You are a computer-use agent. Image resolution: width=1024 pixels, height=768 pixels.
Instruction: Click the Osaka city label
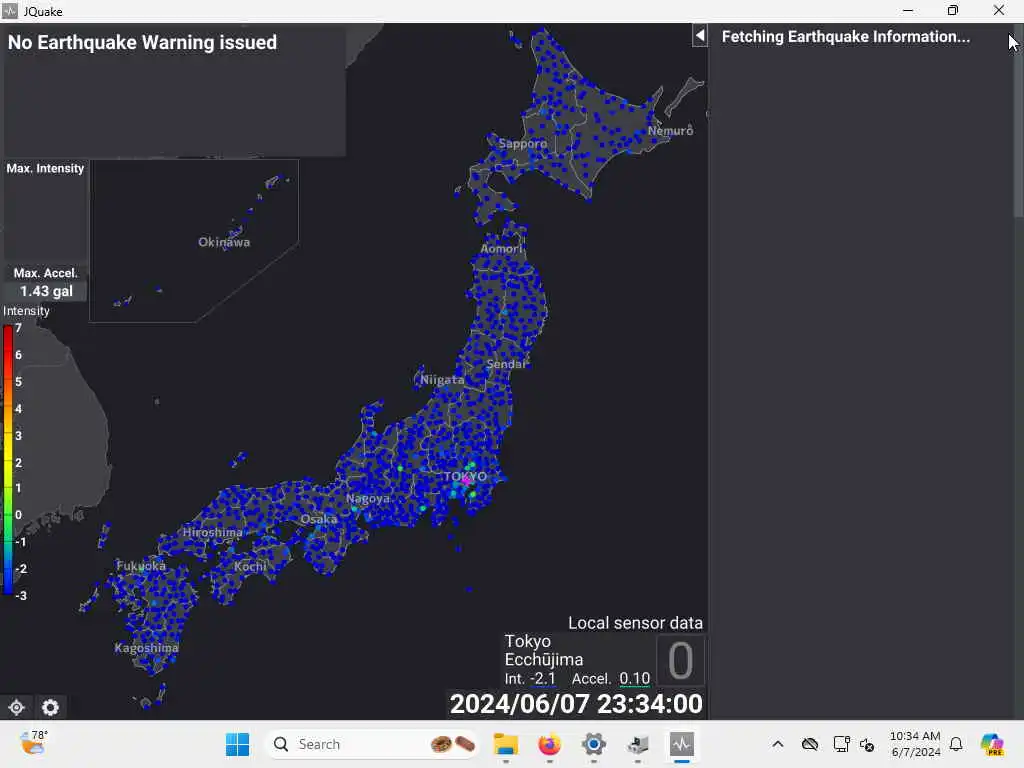point(319,519)
